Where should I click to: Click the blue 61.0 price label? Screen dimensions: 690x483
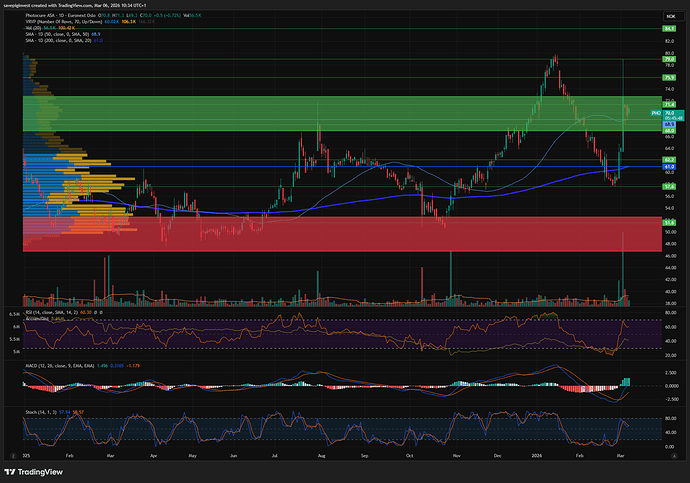(669, 166)
